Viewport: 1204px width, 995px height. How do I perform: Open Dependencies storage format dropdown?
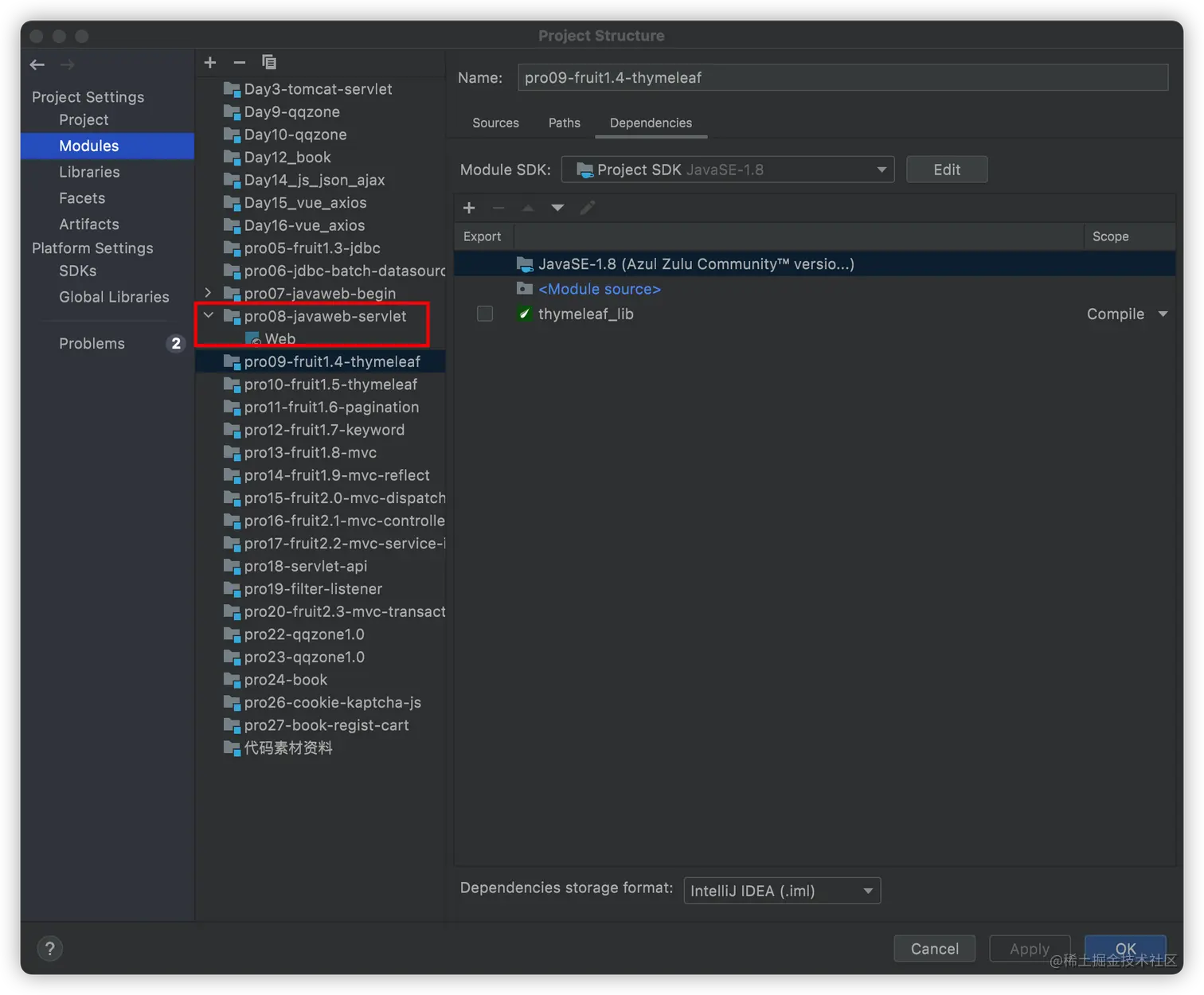click(x=782, y=891)
